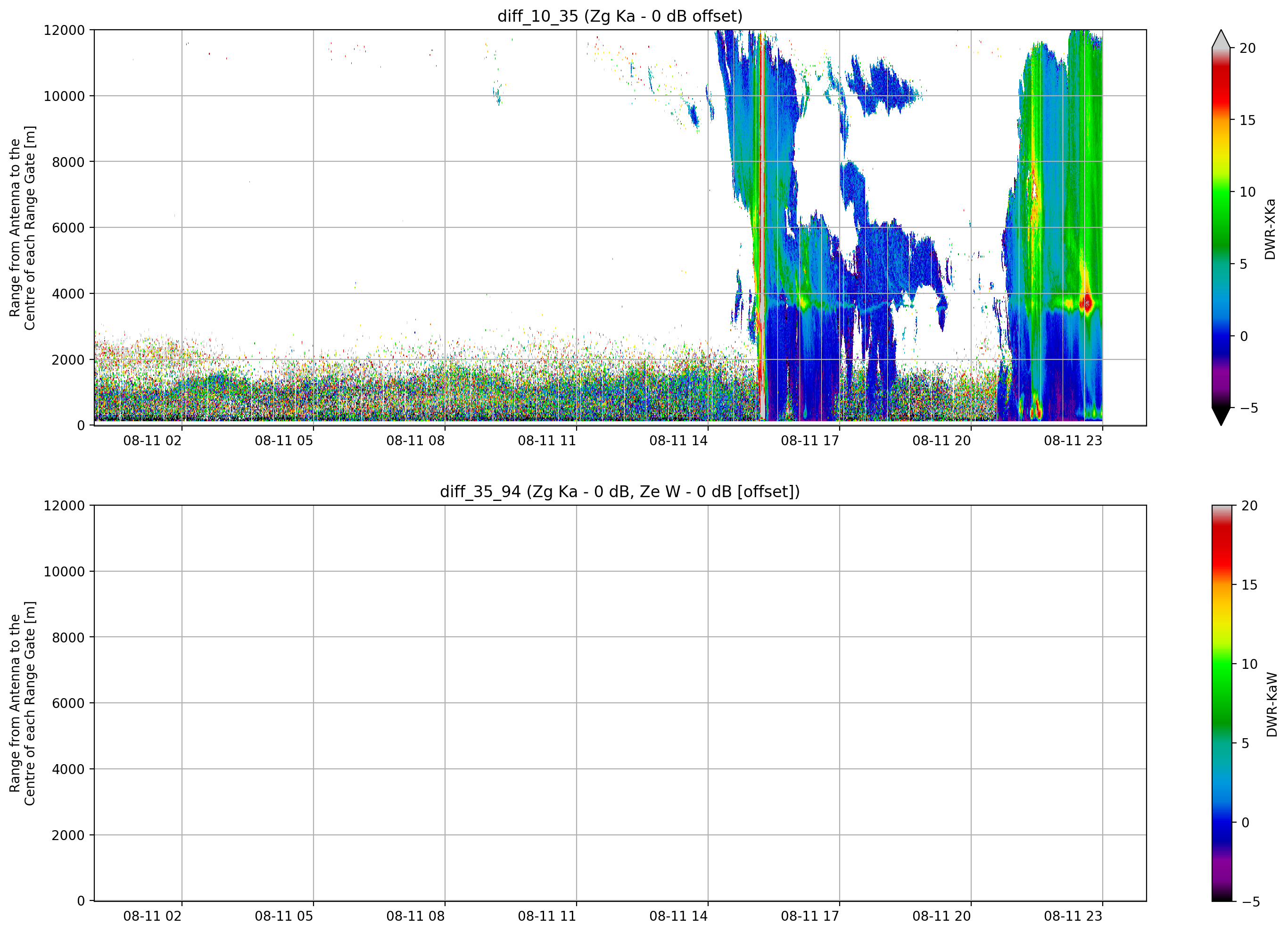Click the "15" tick on the DWR-KaW colorbar
Image resolution: width=1288 pixels, height=933 pixels.
point(1249,585)
